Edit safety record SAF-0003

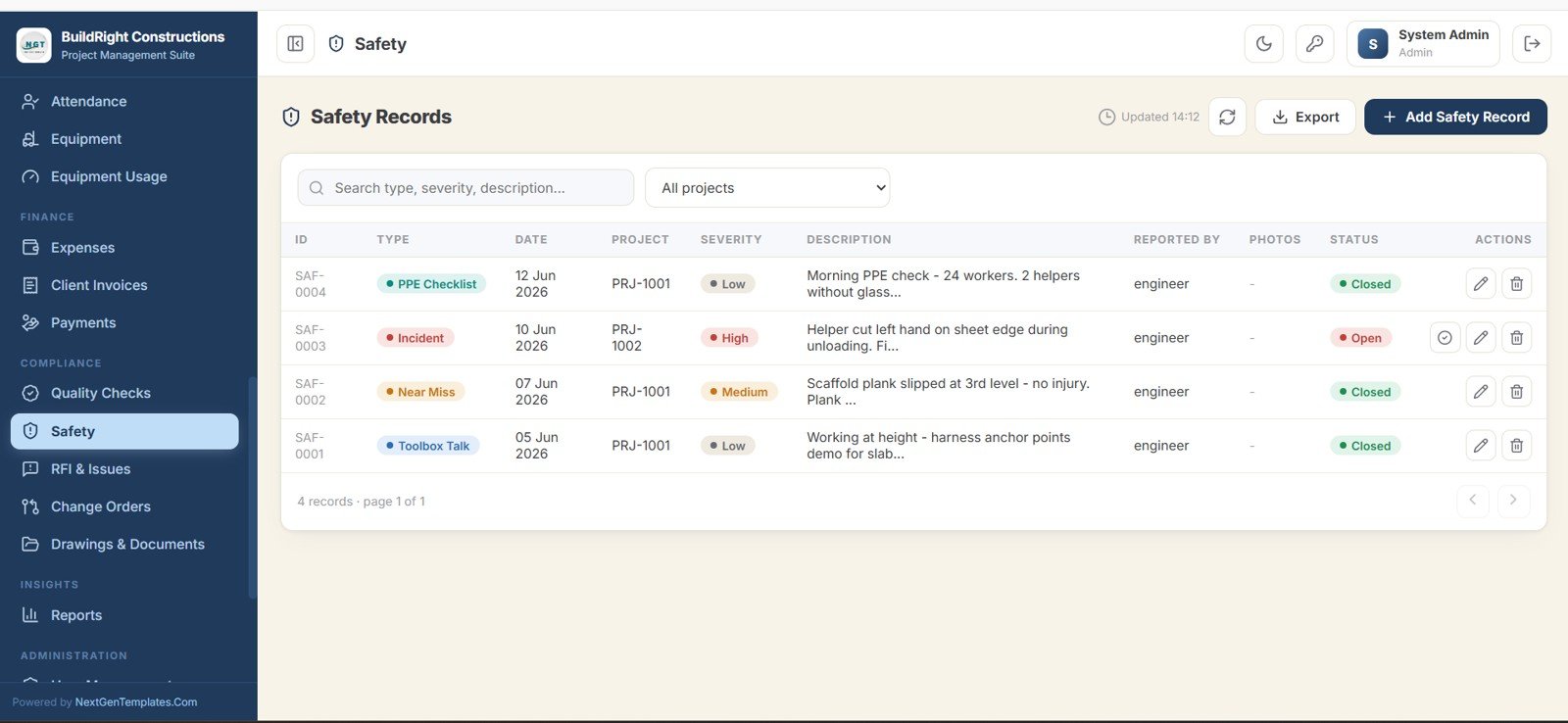1481,338
